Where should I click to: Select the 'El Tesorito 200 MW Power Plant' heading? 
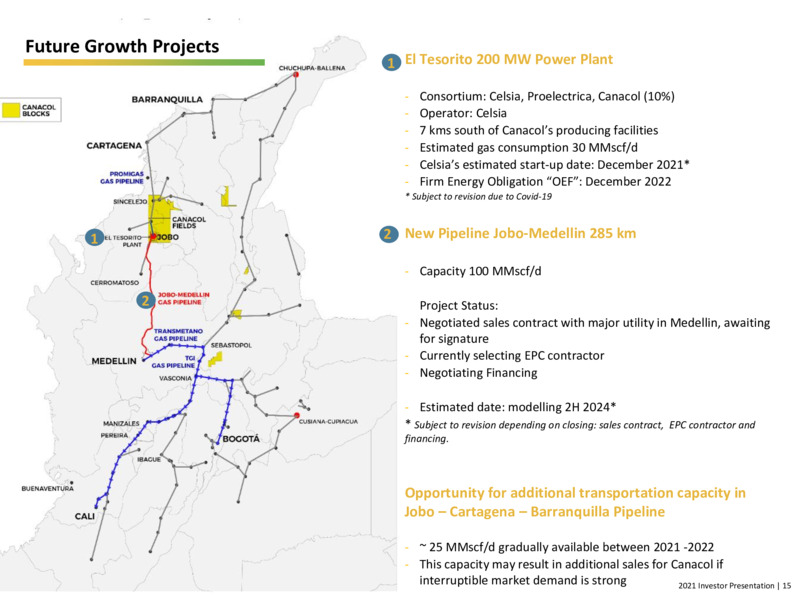pyautogui.click(x=509, y=60)
